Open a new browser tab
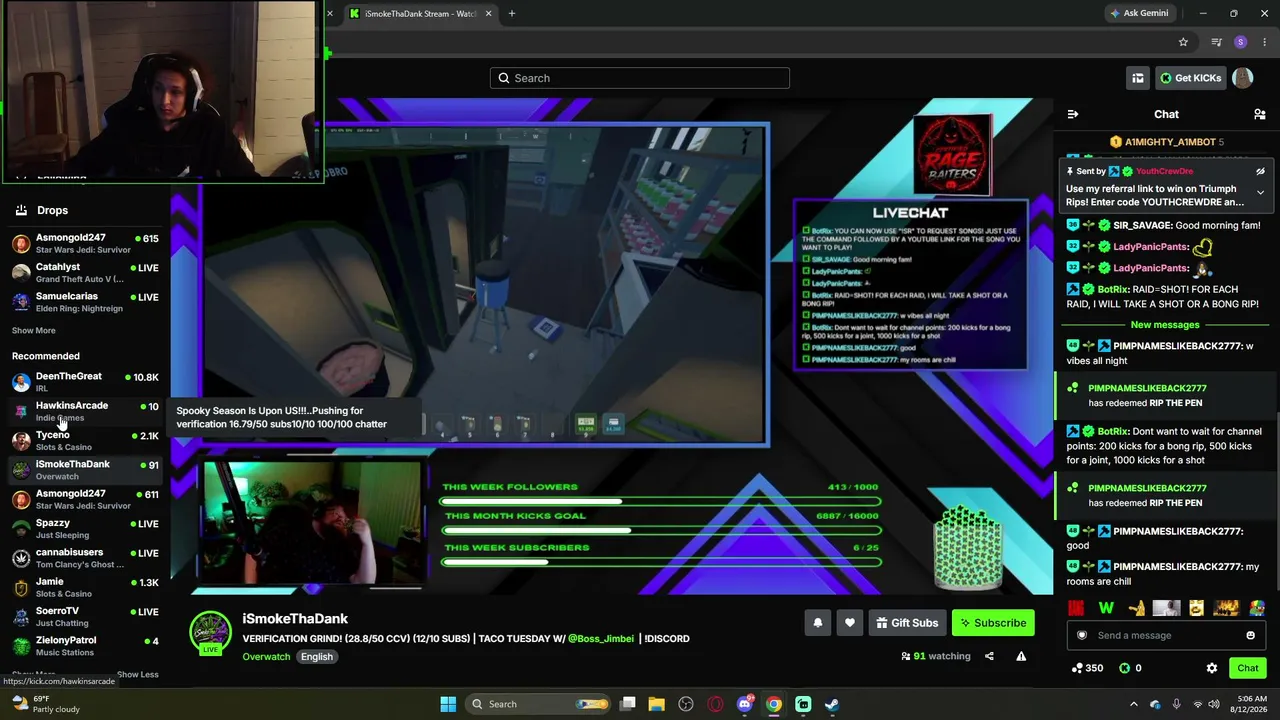 point(512,14)
